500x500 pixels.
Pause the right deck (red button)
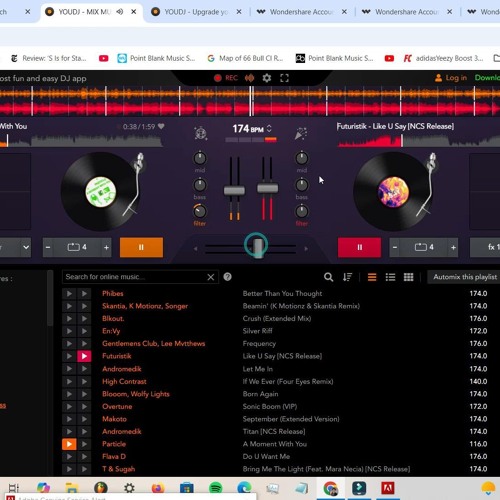tap(359, 247)
